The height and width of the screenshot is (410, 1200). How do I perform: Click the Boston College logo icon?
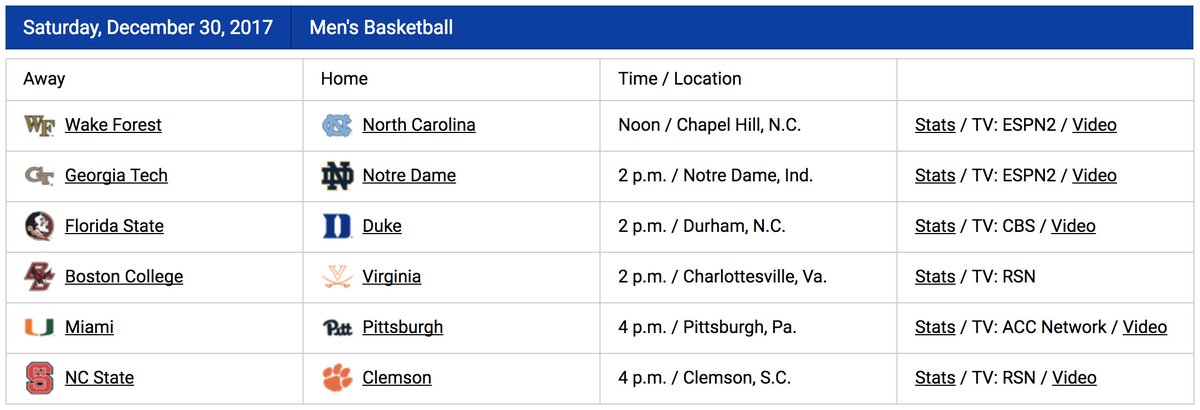(39, 277)
